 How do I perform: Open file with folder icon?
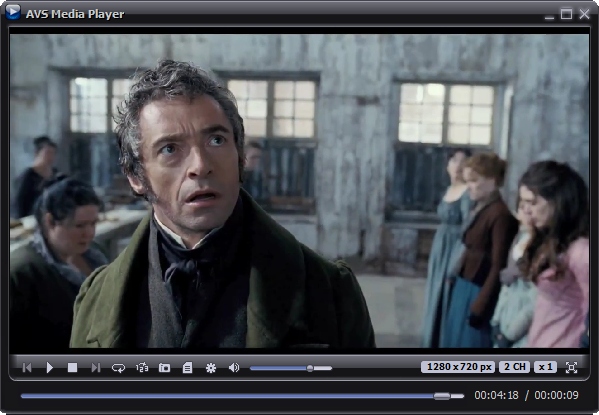[x=164, y=368]
